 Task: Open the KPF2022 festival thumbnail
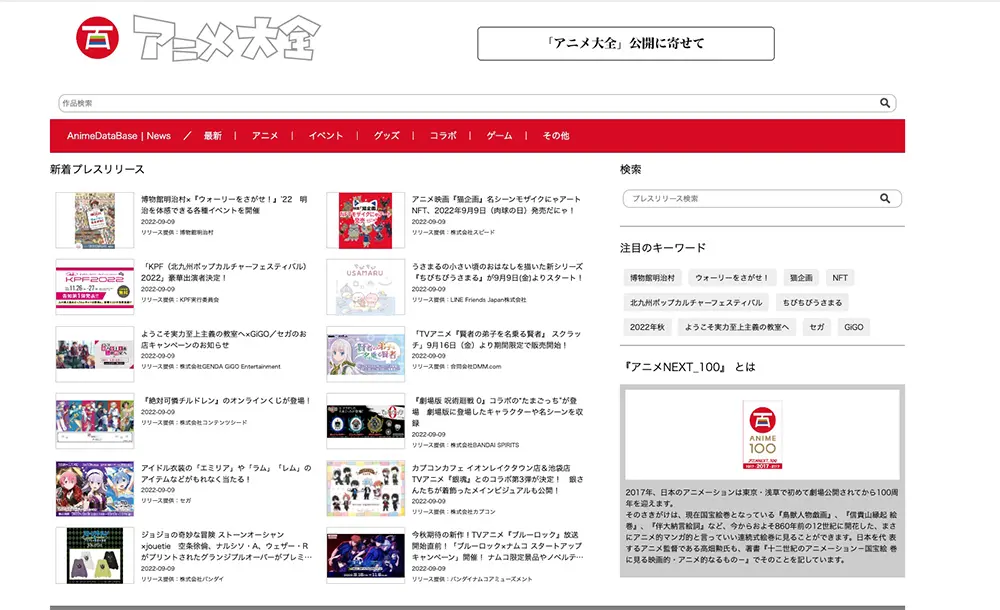point(94,287)
